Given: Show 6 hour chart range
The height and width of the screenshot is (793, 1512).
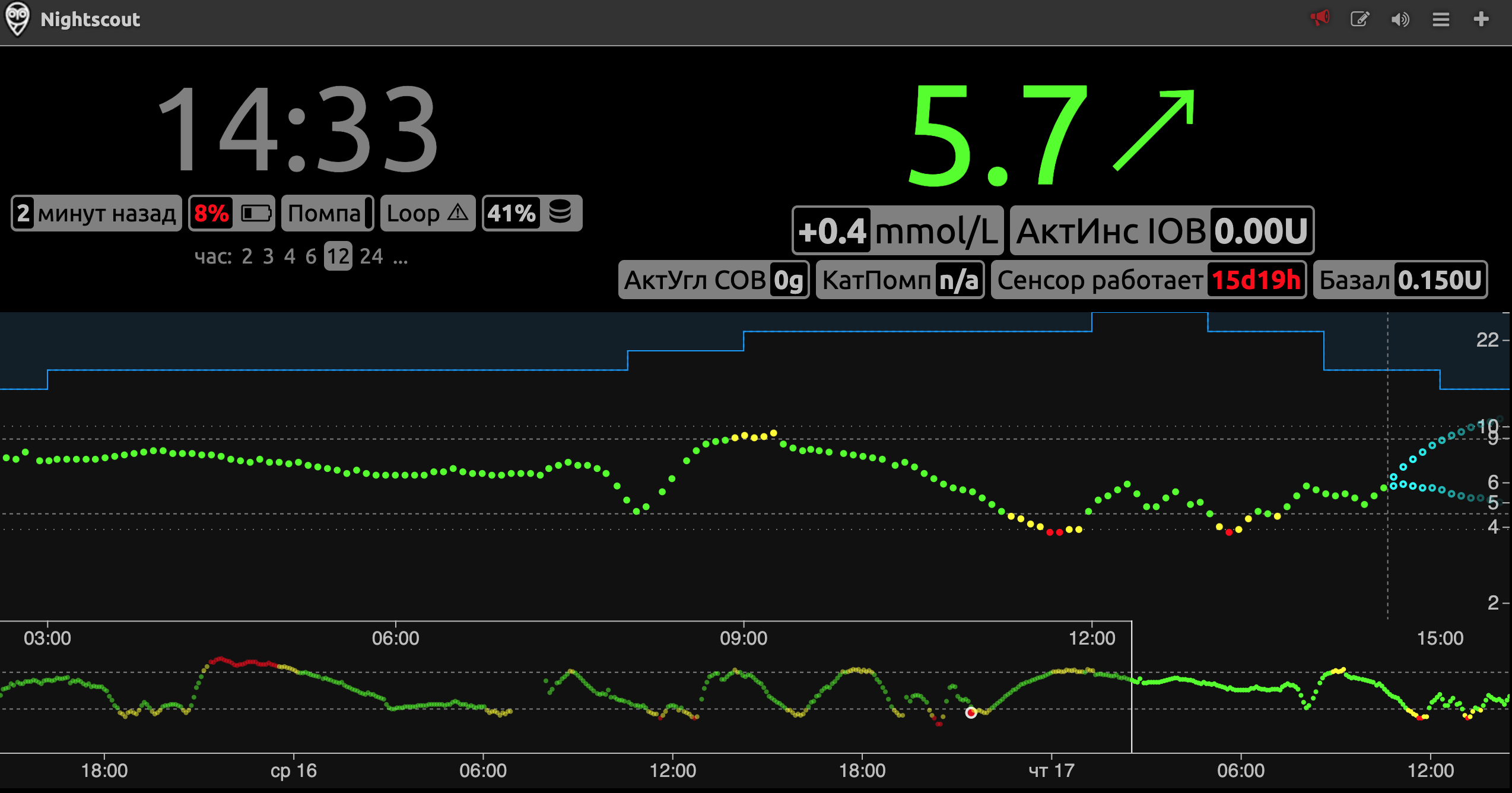Looking at the screenshot, I should 310,256.
